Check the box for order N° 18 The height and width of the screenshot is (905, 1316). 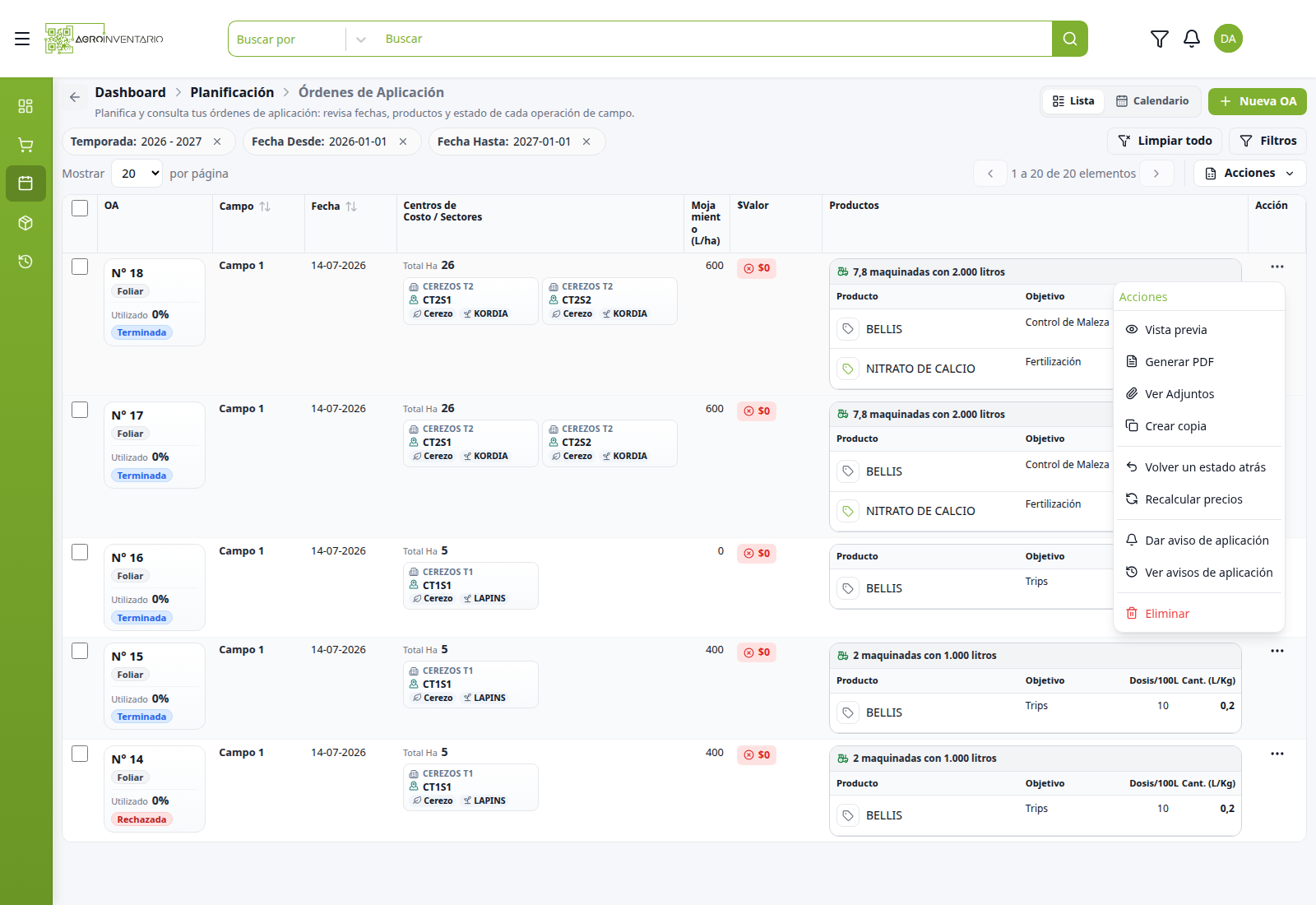pos(80,267)
